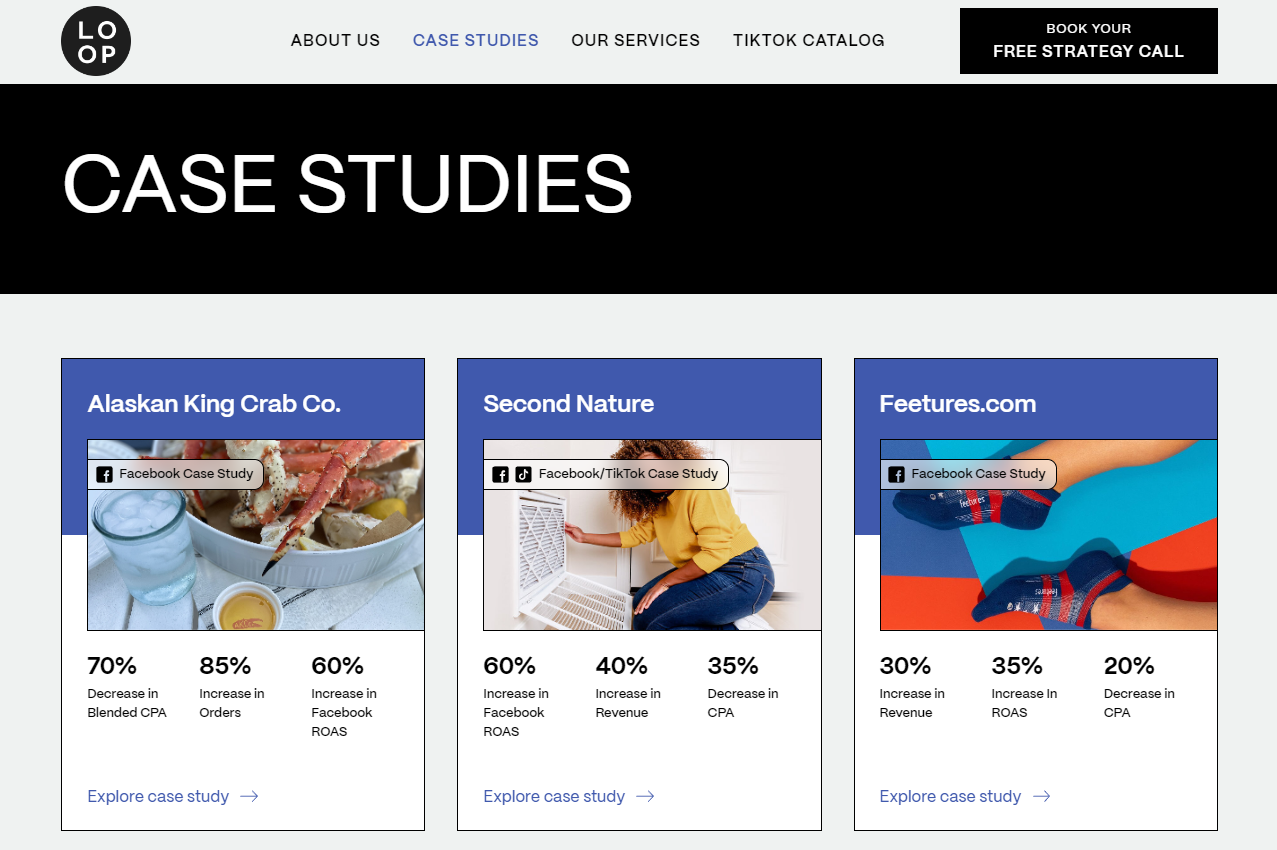The image size is (1277, 850).
Task: Click the blue socks product photo
Action: tap(1048, 560)
